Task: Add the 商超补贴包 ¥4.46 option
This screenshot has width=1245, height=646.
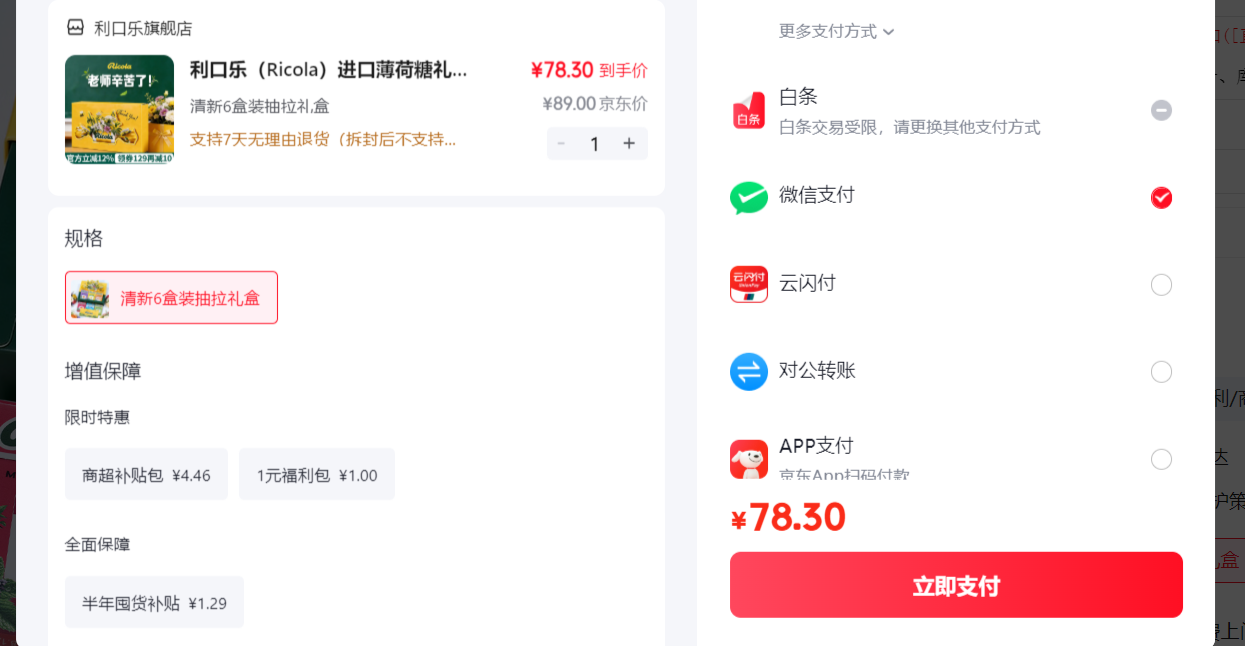Action: (146, 474)
